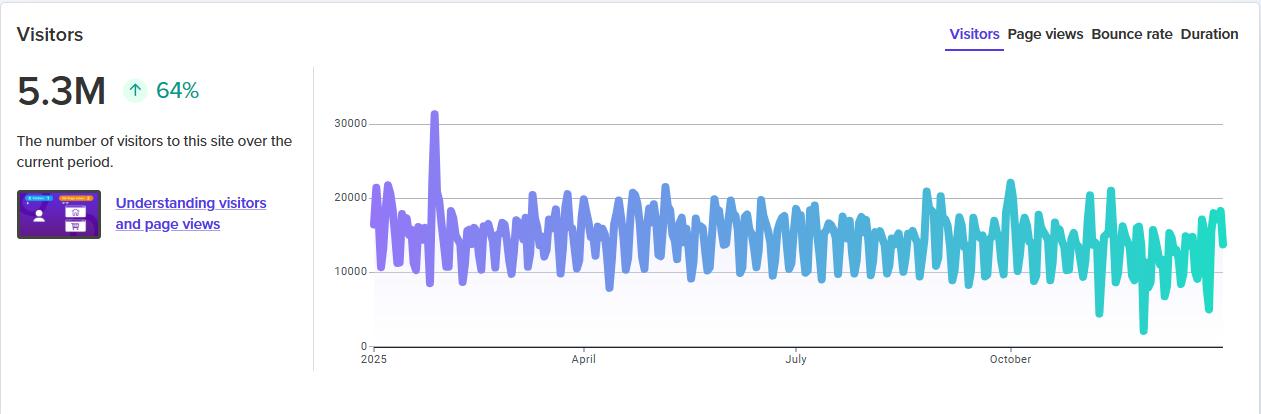This screenshot has height=414, width=1261.
Task: Click the April label on the x-axis
Action: [x=583, y=358]
